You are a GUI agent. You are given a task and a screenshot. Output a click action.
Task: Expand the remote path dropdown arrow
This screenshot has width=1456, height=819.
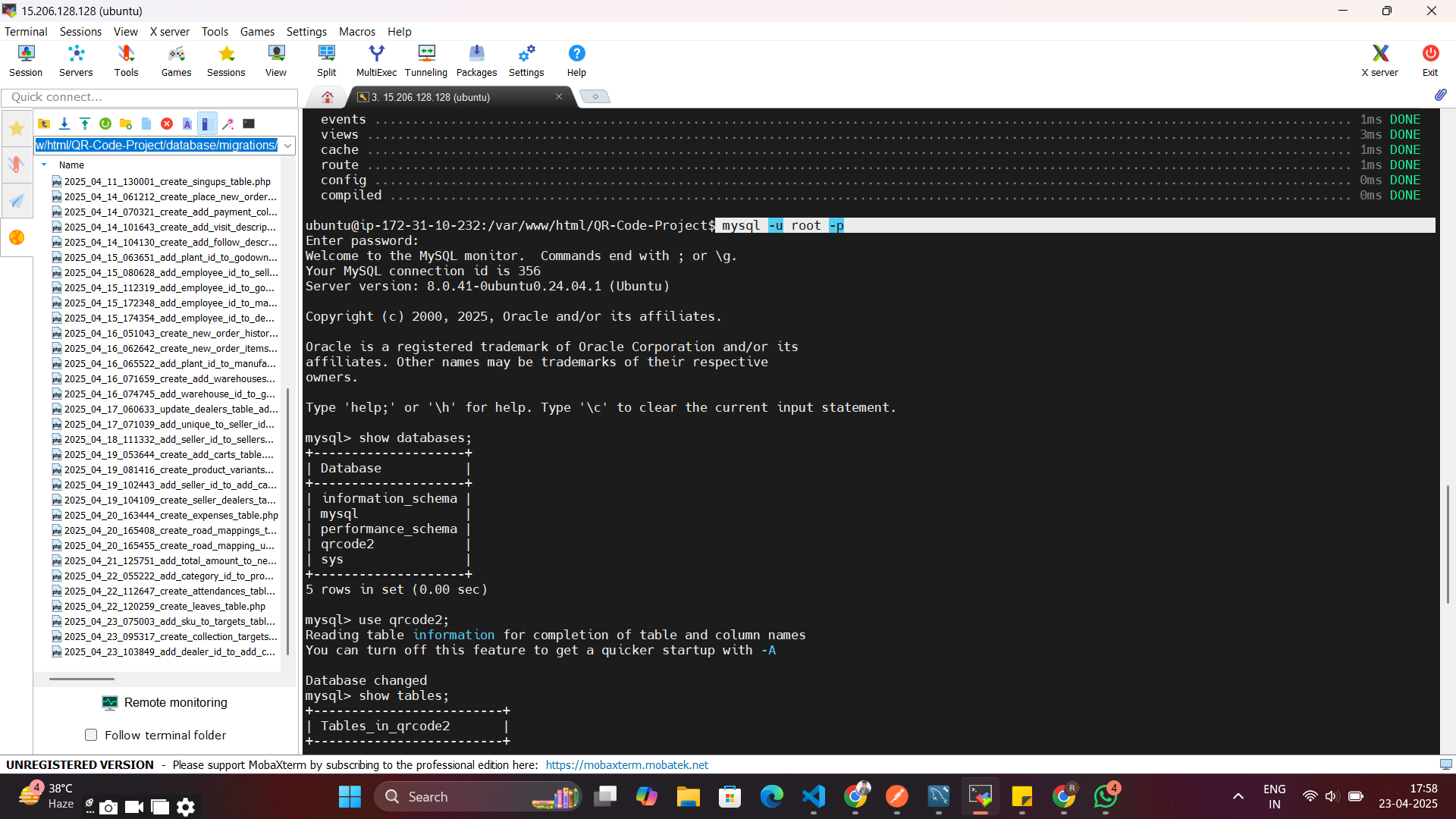[288, 145]
